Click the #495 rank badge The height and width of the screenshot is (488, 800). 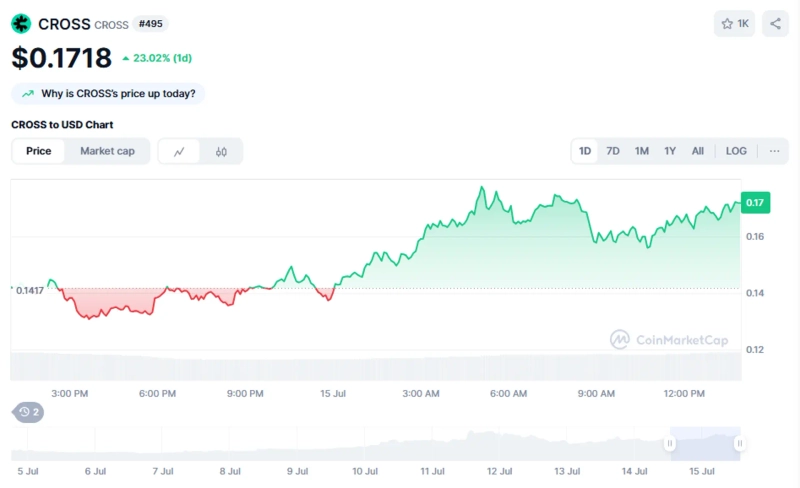150,24
